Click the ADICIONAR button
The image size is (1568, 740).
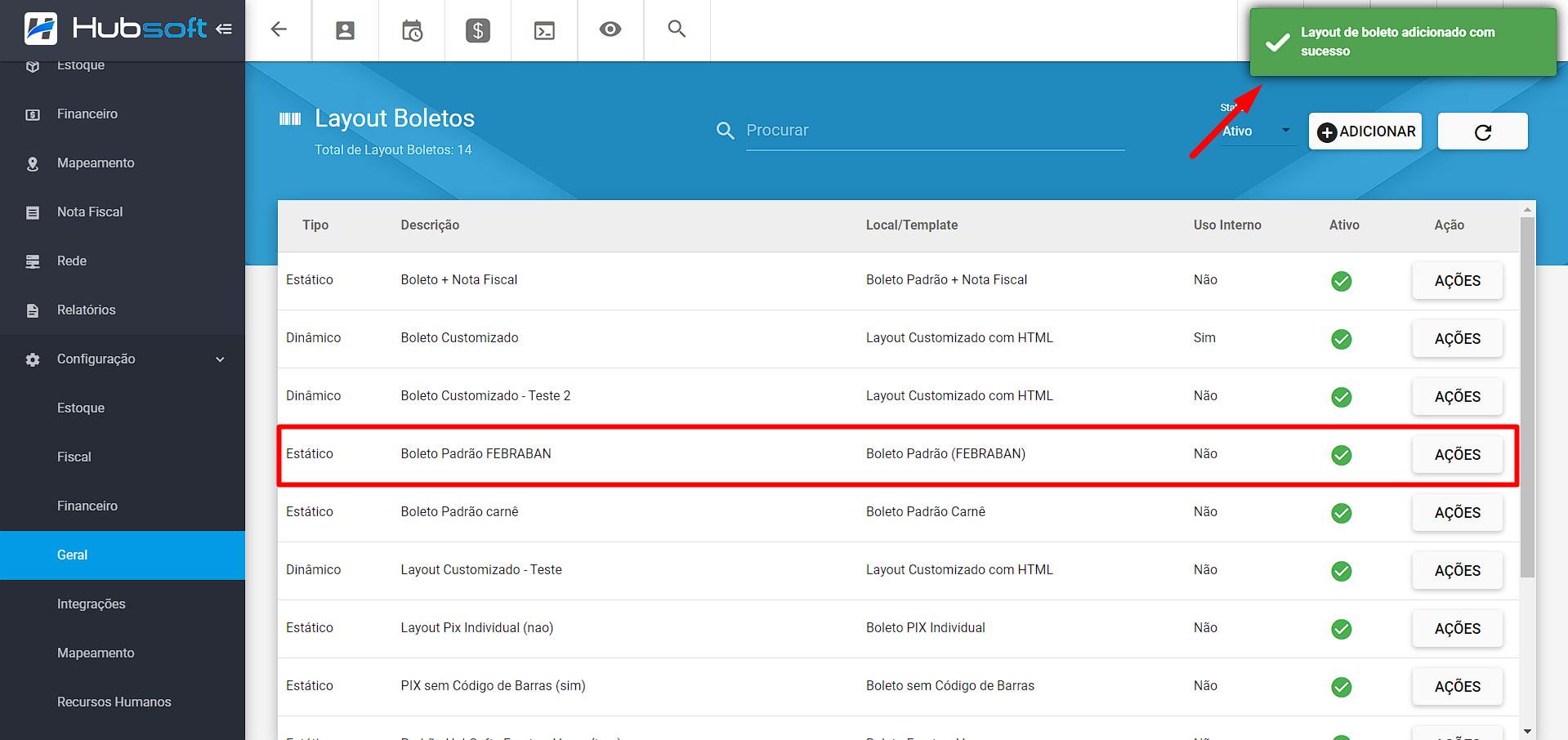(1365, 132)
